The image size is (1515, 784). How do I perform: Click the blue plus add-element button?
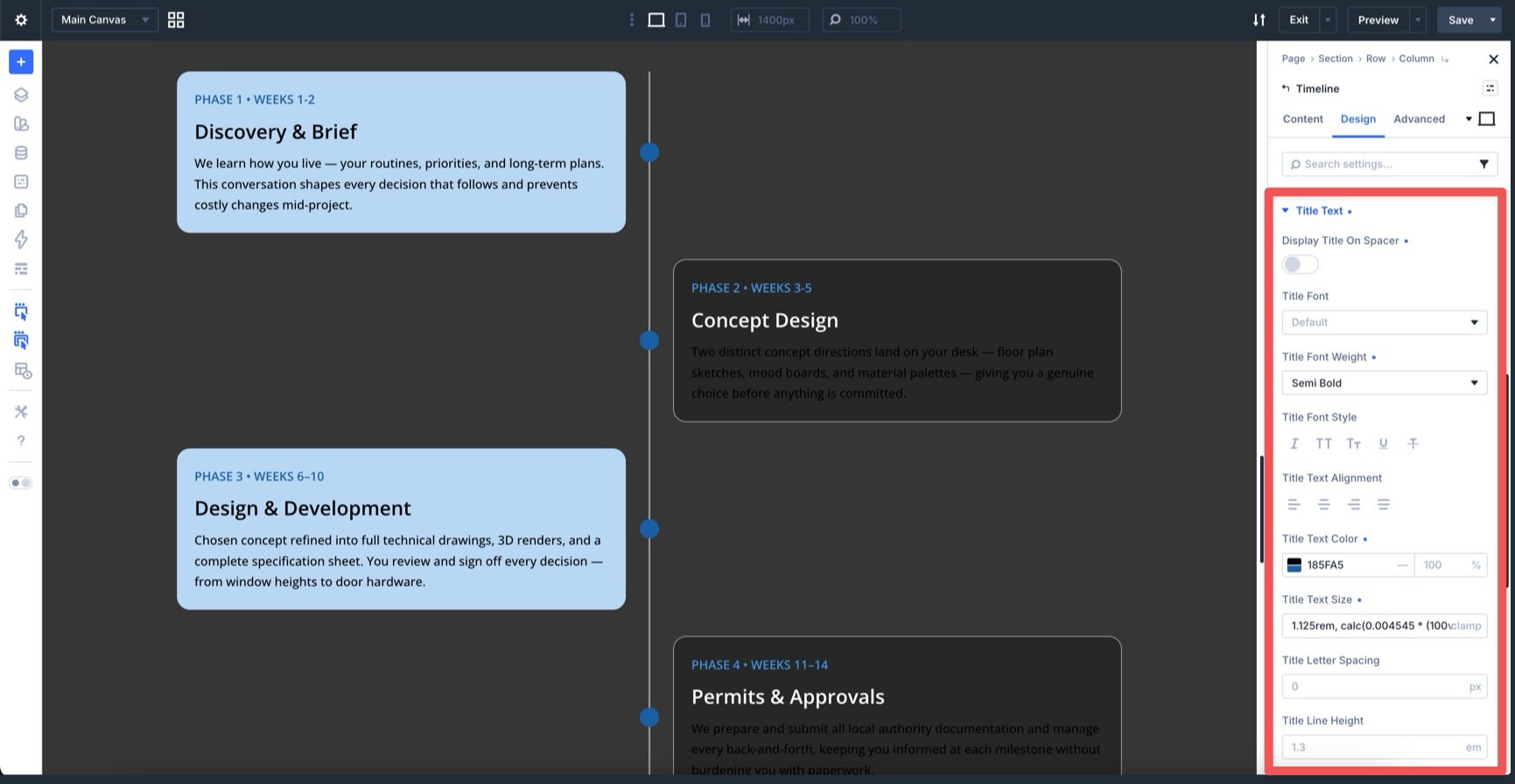[x=21, y=61]
